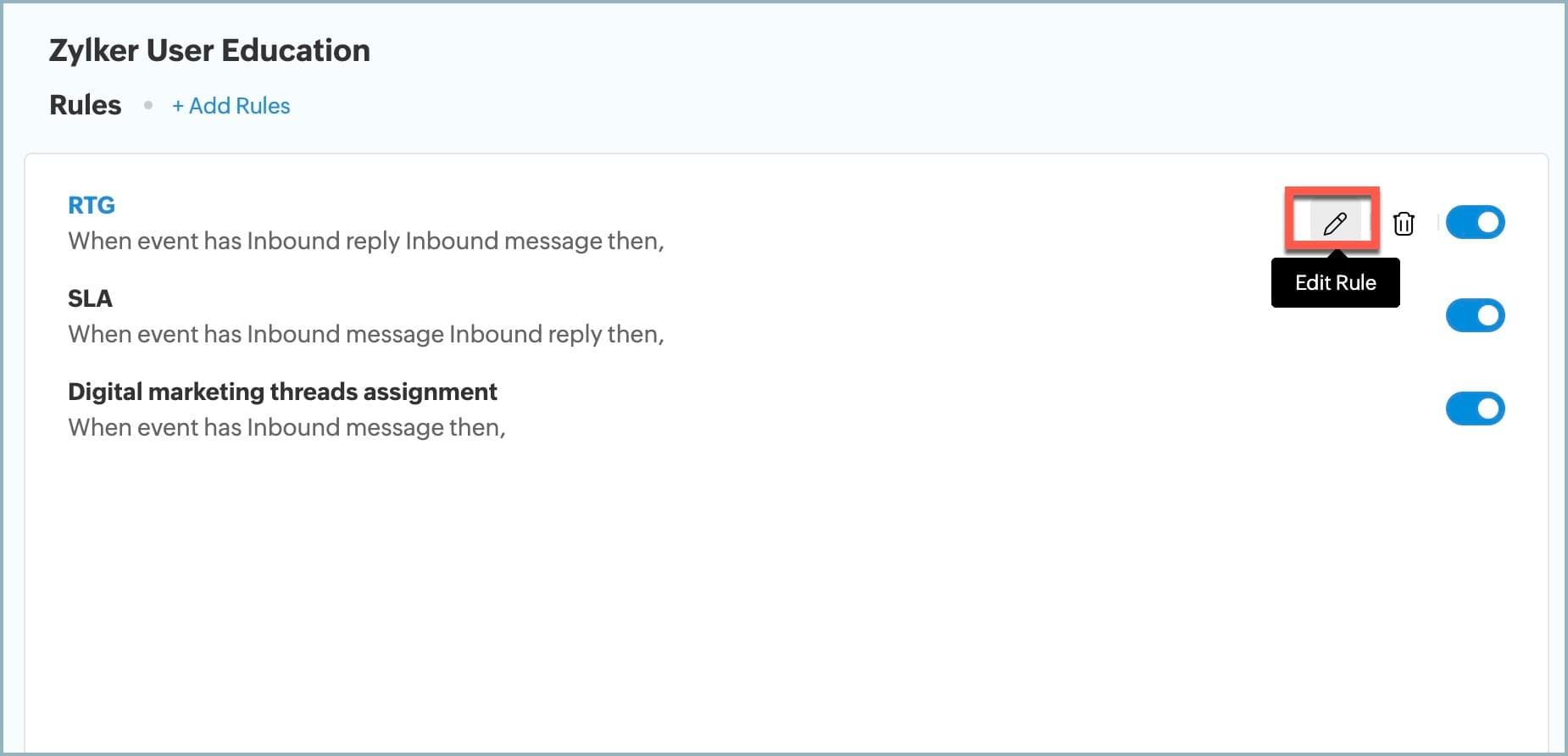Open the RTG rule name link
Screen dimensions: 1568x756
(92, 205)
